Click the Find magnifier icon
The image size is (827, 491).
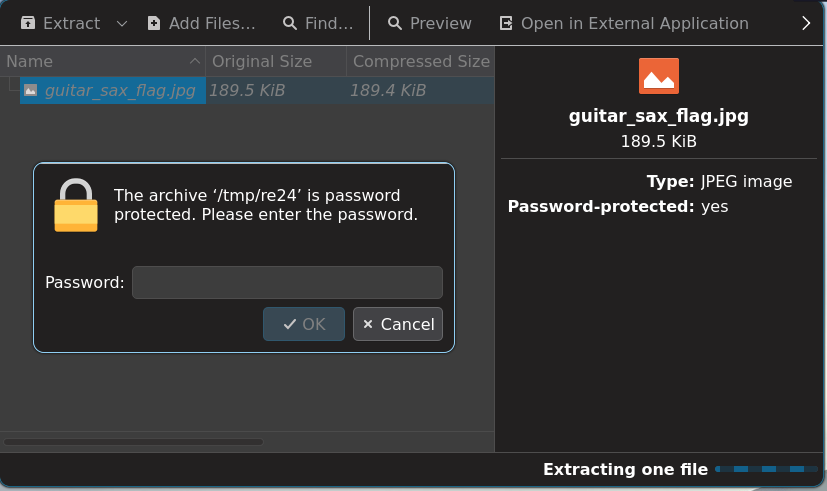(290, 23)
